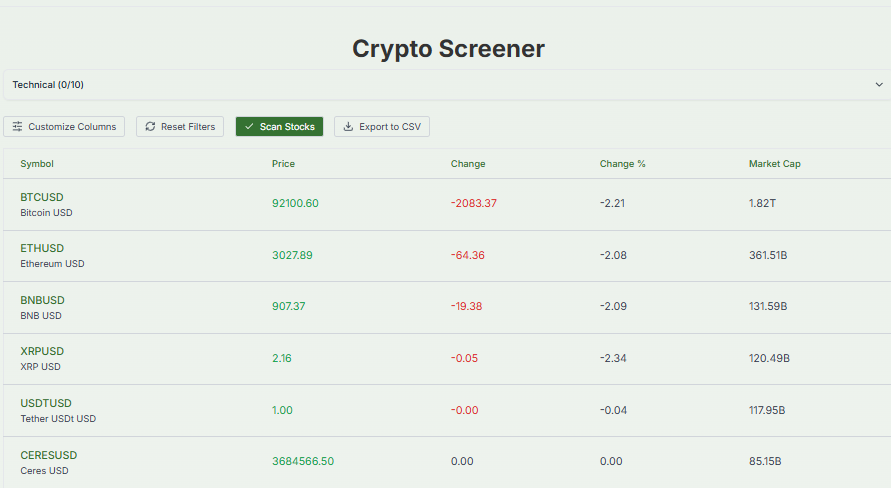Click the change percent -2.08
Screen dimensions: 891x488
pos(613,255)
